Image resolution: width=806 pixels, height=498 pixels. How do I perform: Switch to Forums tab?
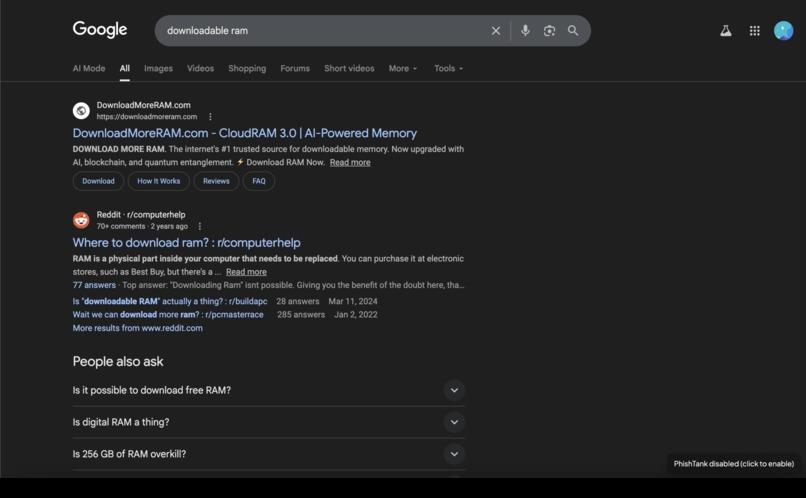[x=295, y=68]
